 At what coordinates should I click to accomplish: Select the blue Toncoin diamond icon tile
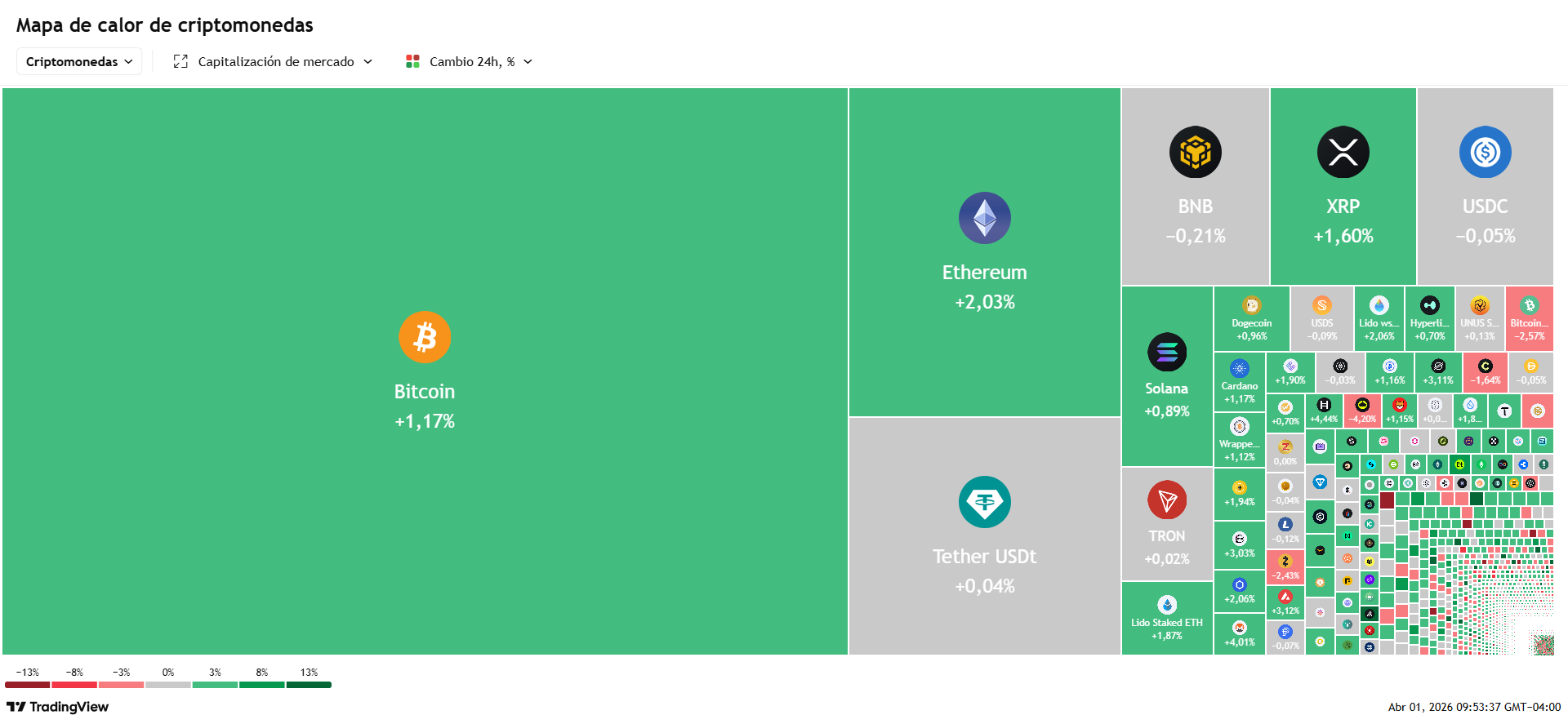coord(1320,482)
